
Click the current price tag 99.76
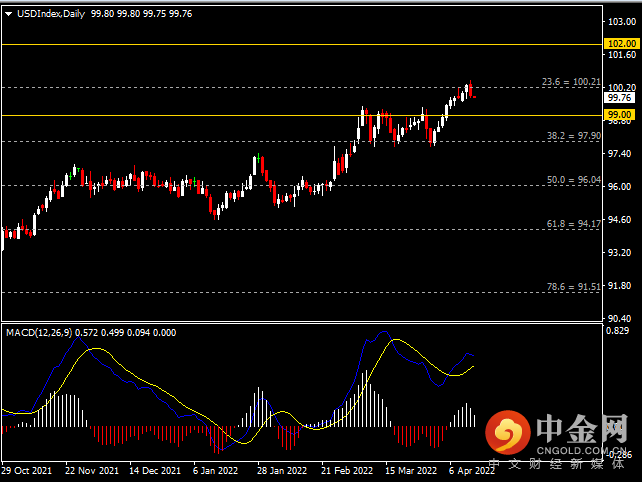coord(619,97)
